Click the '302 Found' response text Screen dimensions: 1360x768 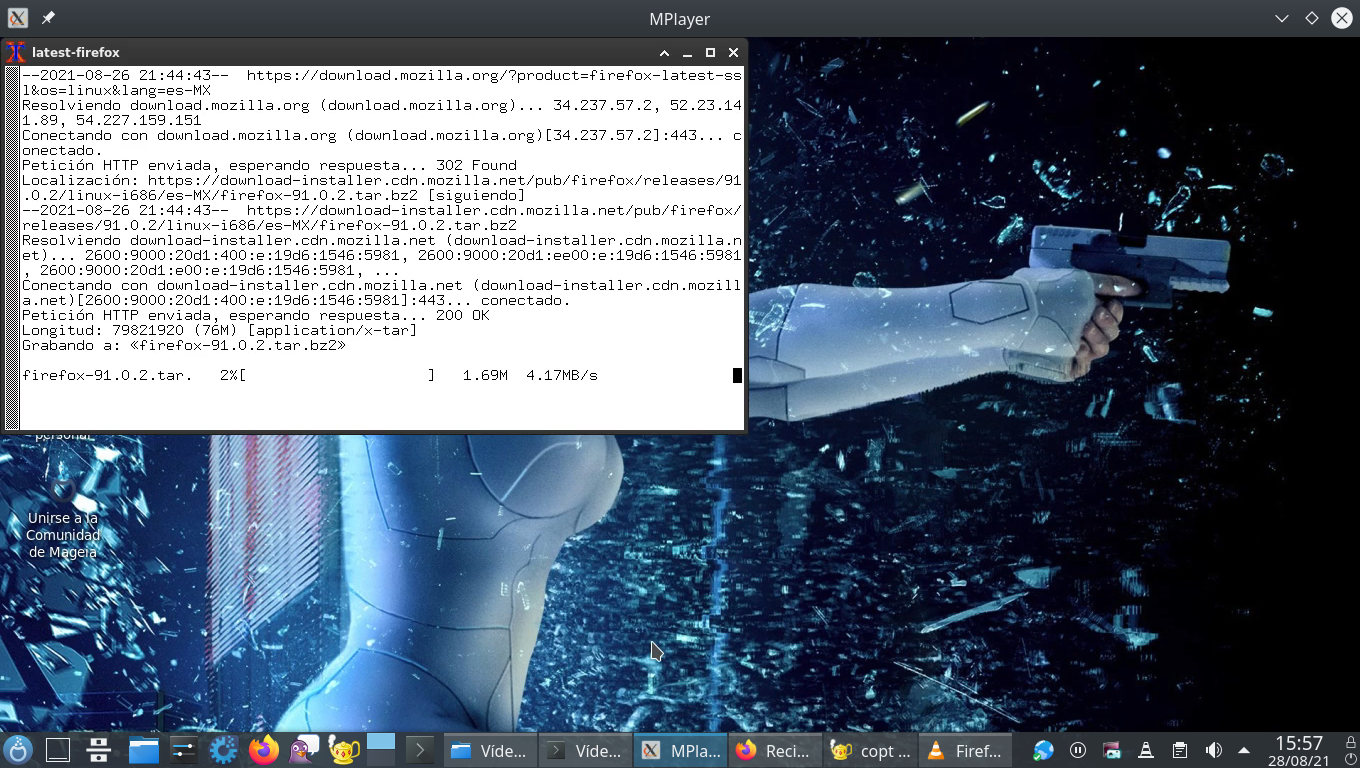(x=477, y=165)
